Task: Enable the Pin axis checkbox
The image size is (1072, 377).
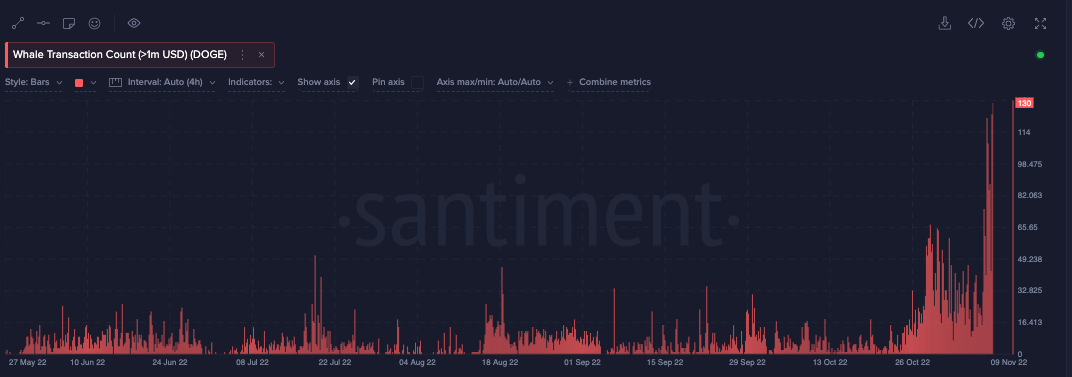Action: pos(417,82)
